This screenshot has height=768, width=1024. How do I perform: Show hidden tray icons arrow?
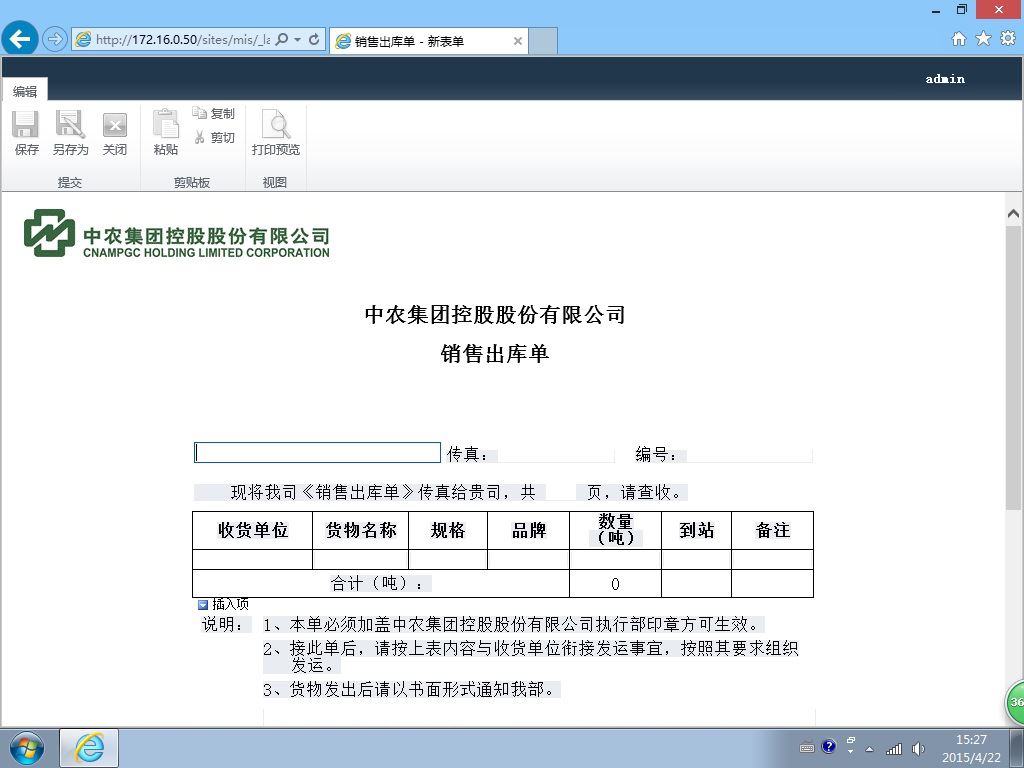coord(869,749)
